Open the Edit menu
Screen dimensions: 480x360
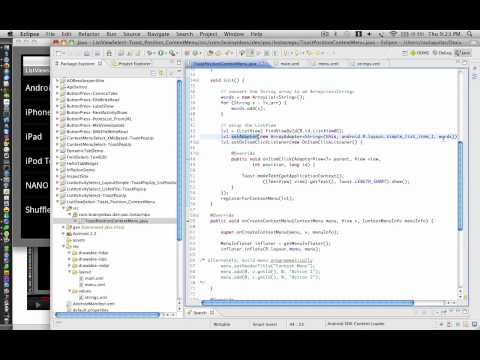pos(66,34)
